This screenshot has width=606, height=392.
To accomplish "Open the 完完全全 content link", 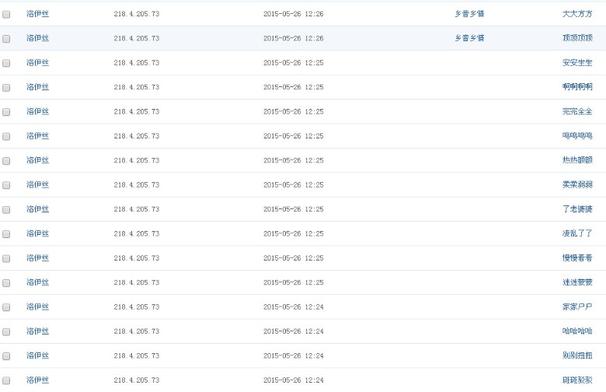I will tap(577, 111).
